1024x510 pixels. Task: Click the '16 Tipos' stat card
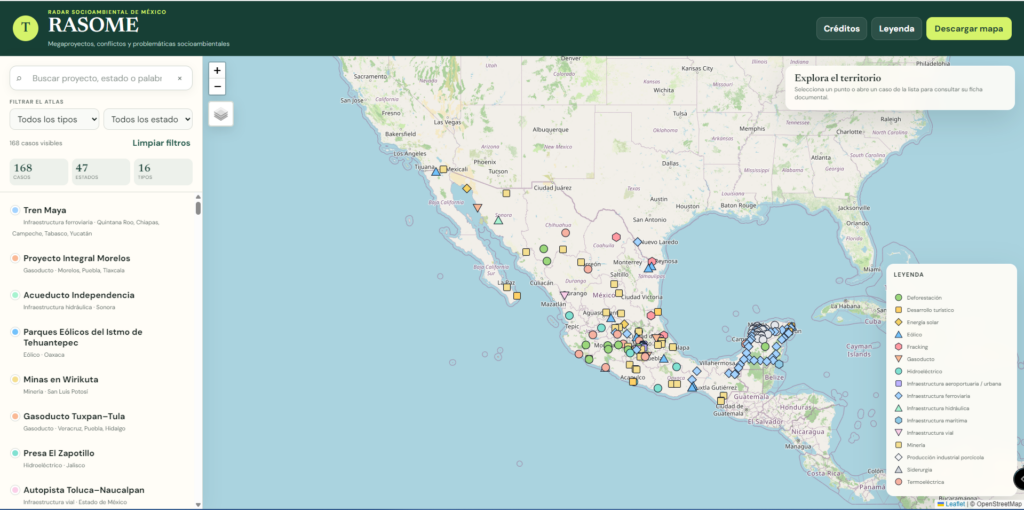point(163,172)
